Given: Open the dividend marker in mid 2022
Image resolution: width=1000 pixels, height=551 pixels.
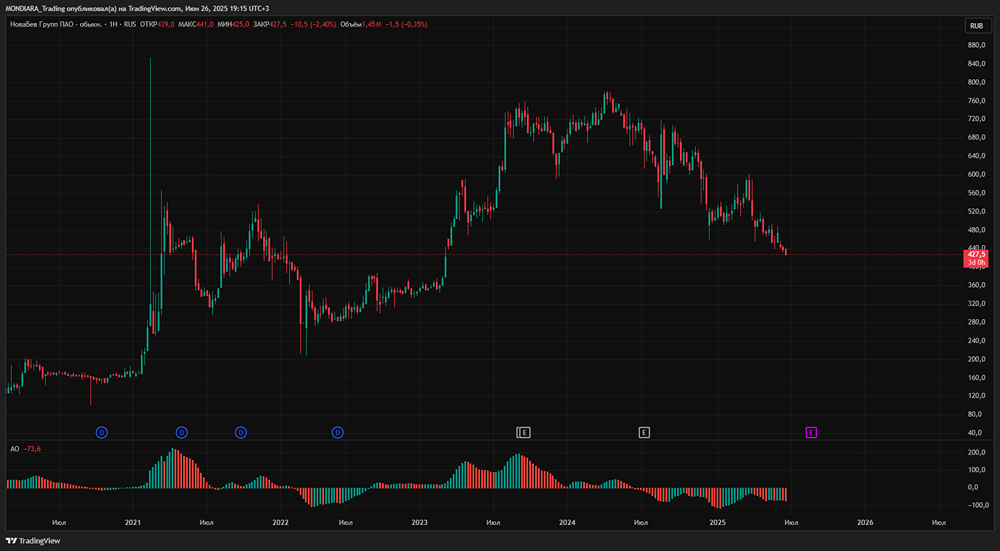Looking at the screenshot, I should click(x=337, y=432).
